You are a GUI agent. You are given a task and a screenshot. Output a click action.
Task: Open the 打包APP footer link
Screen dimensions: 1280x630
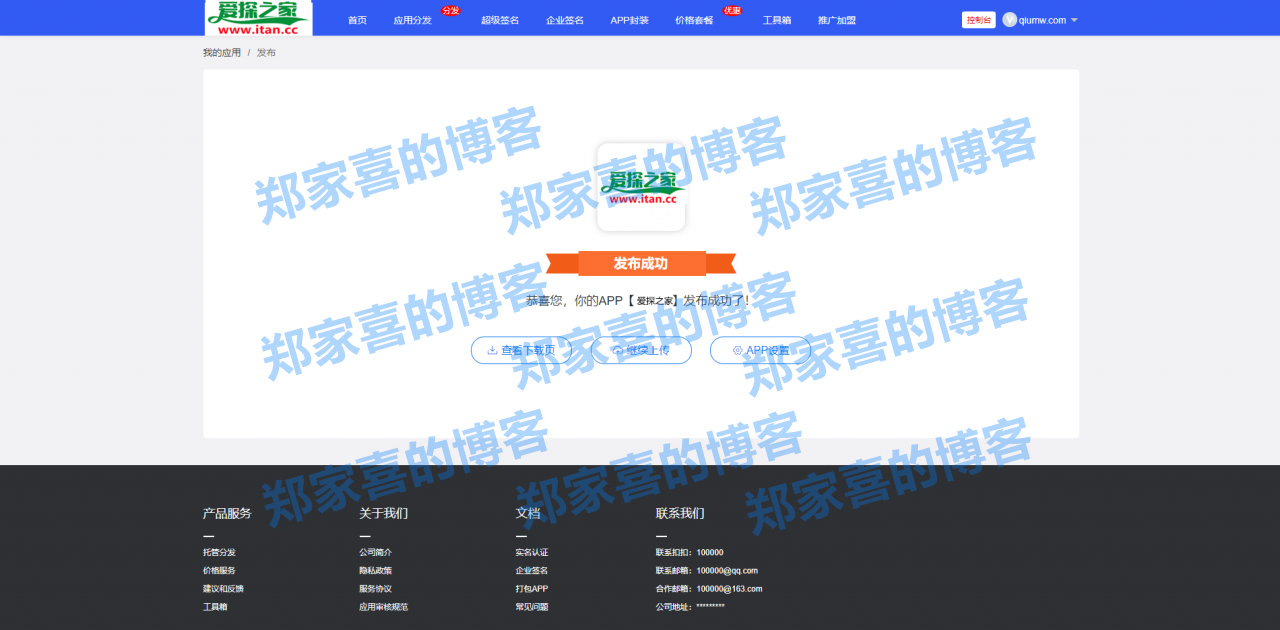tap(532, 588)
